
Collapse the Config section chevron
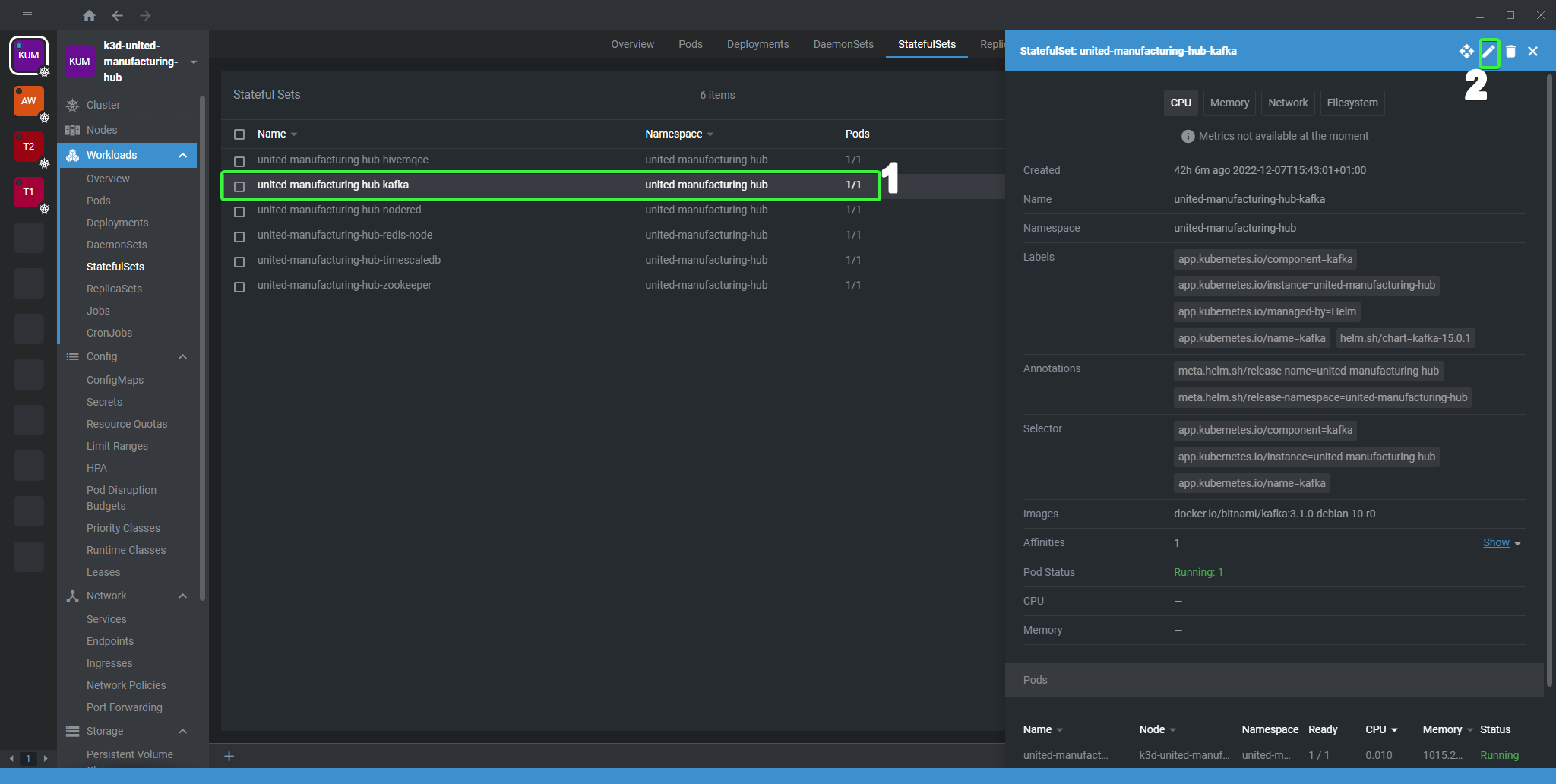point(182,356)
